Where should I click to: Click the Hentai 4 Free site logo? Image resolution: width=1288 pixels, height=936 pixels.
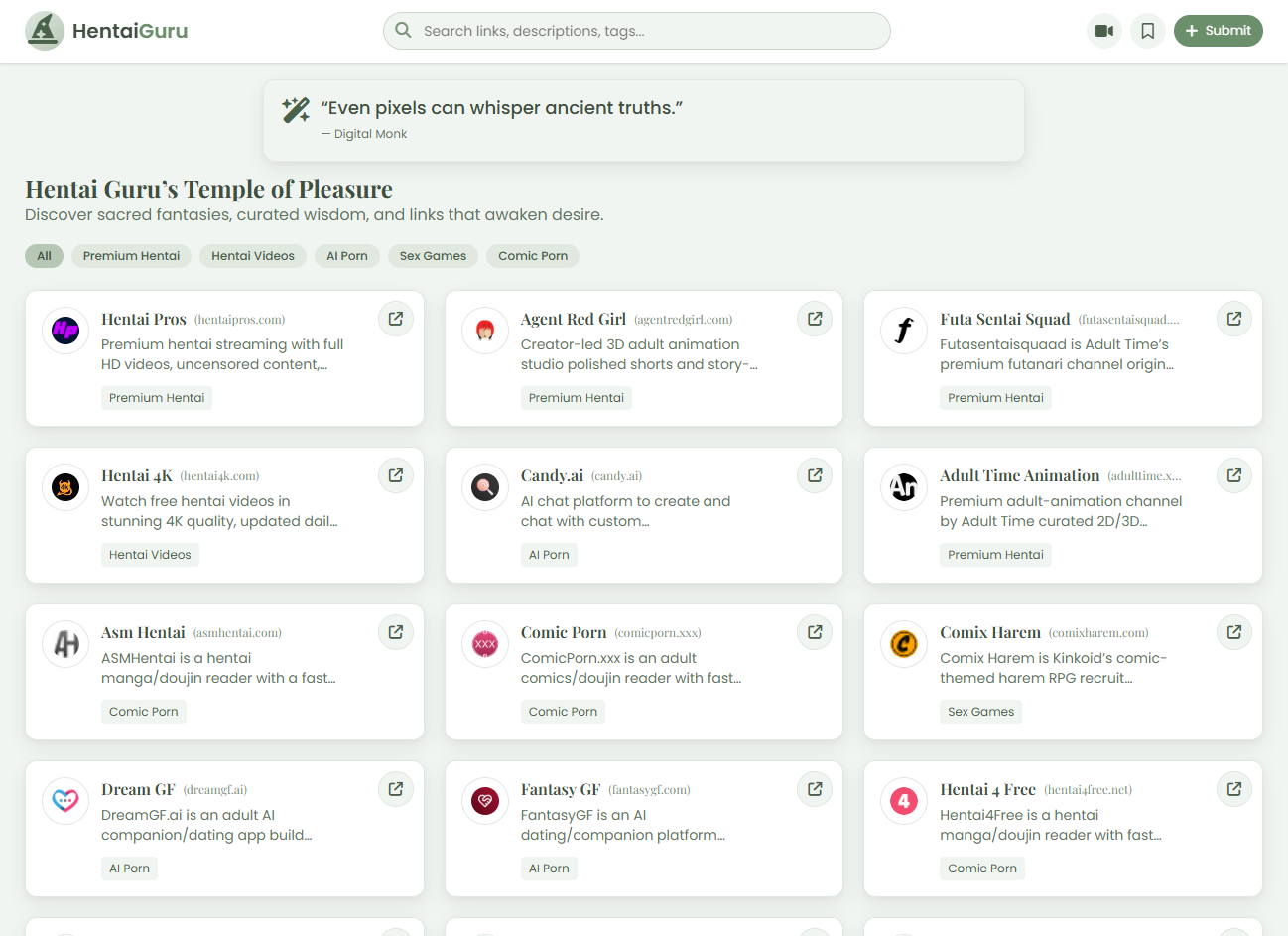tap(904, 801)
